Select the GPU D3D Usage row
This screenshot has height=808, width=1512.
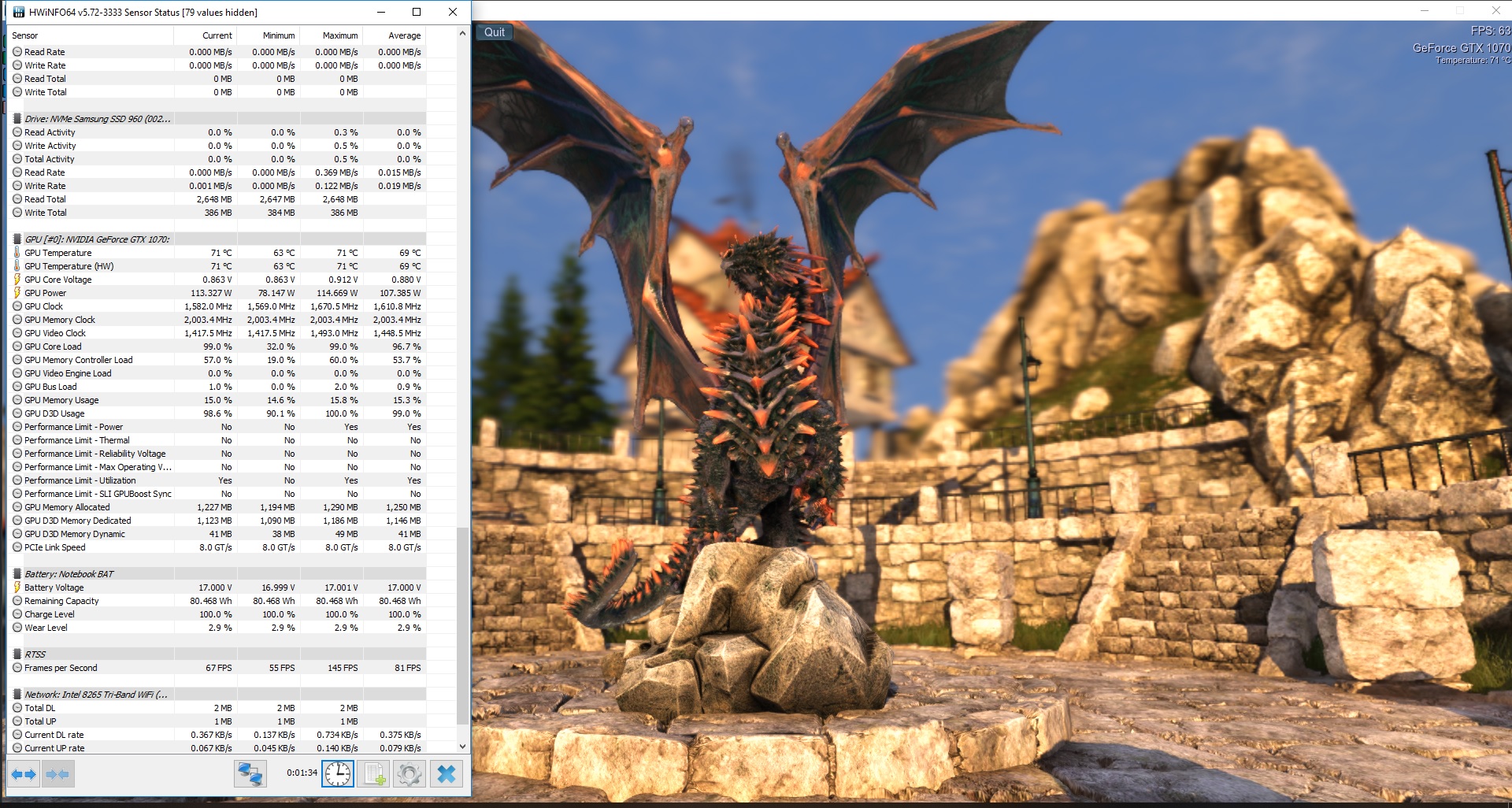tap(217, 413)
